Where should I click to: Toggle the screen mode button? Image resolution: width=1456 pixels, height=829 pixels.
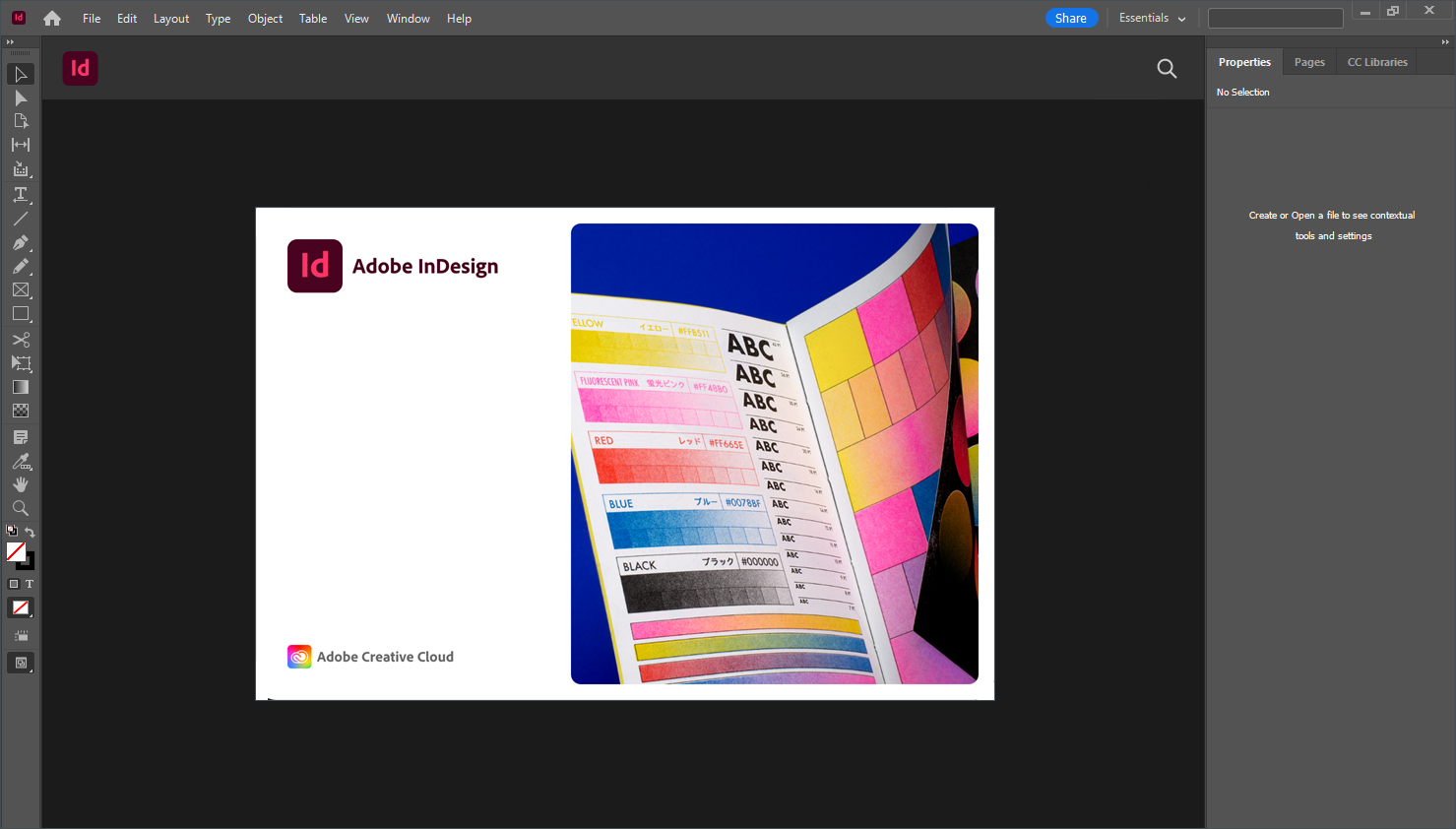(x=21, y=663)
